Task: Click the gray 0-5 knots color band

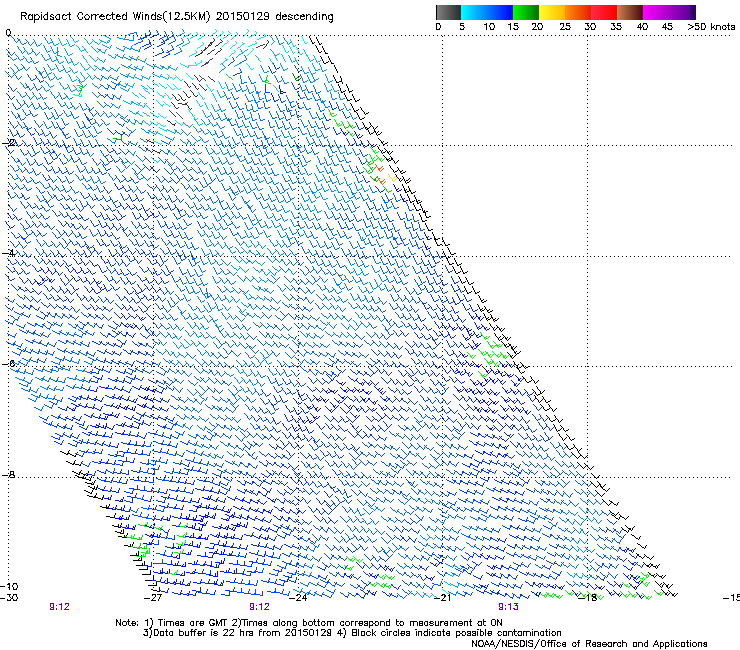Action: click(448, 12)
